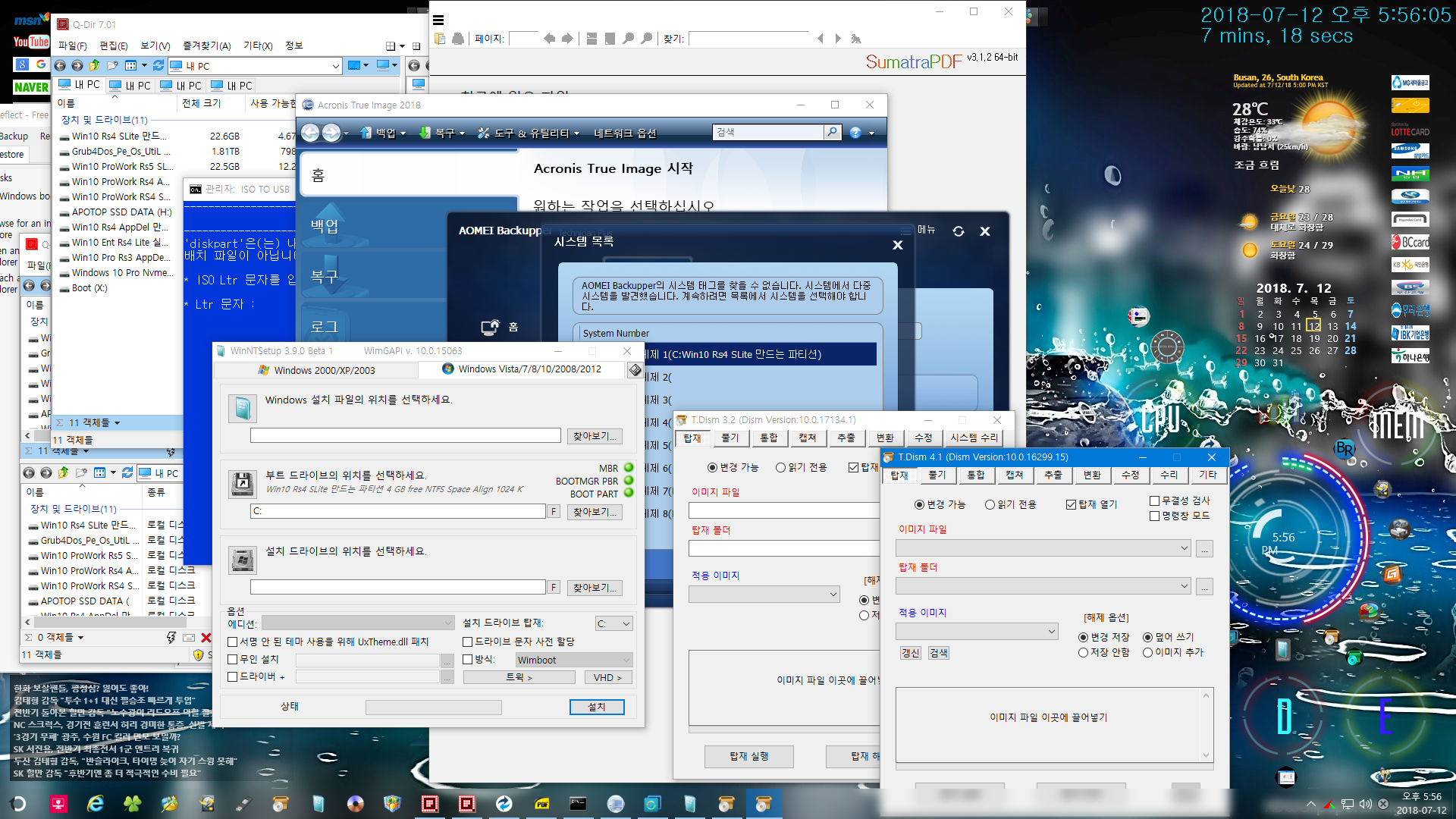
Task: Open Q-Dir address bar dropdown 내 PC
Action: click(x=335, y=66)
